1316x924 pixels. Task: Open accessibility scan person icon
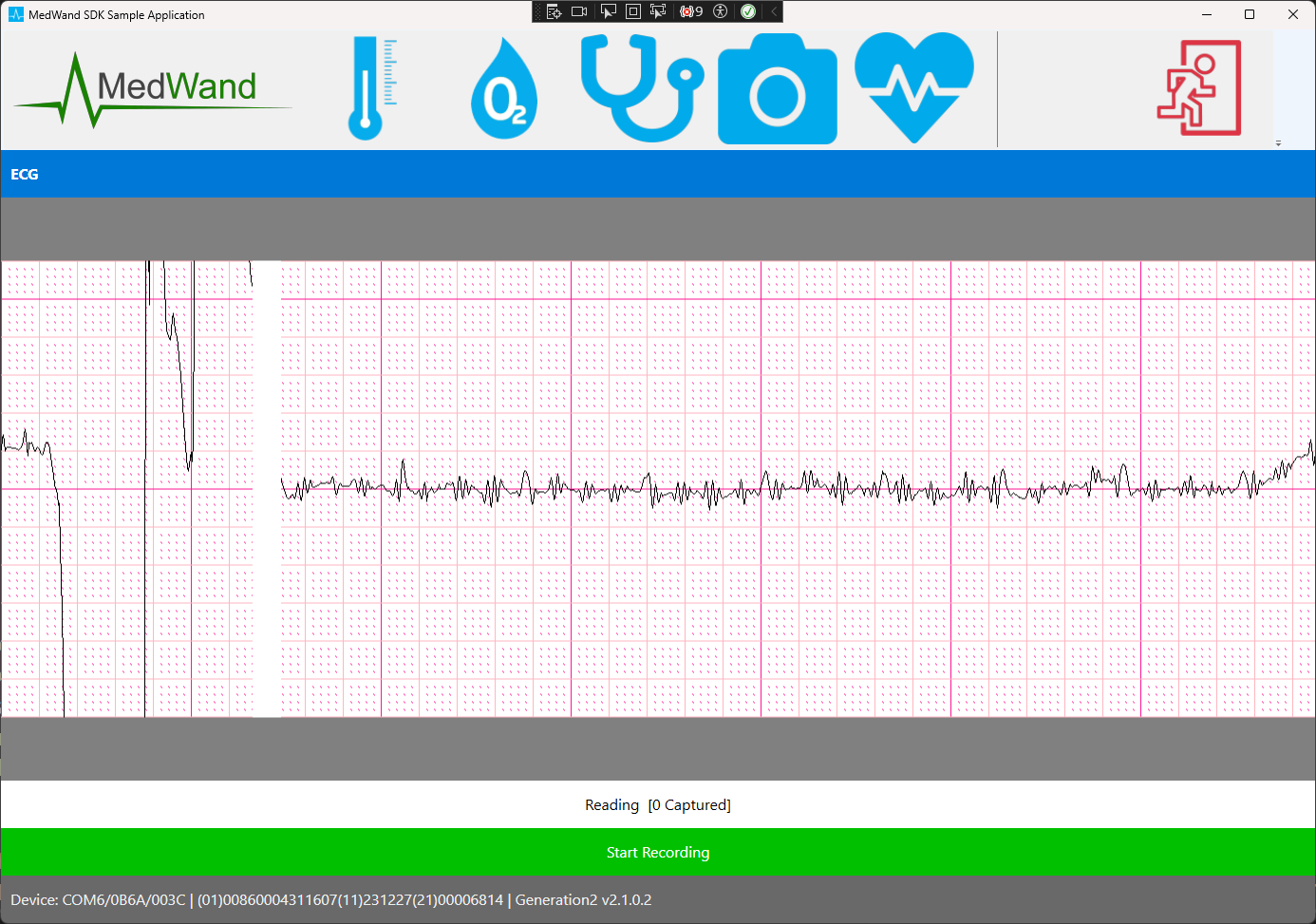pyautogui.click(x=721, y=11)
